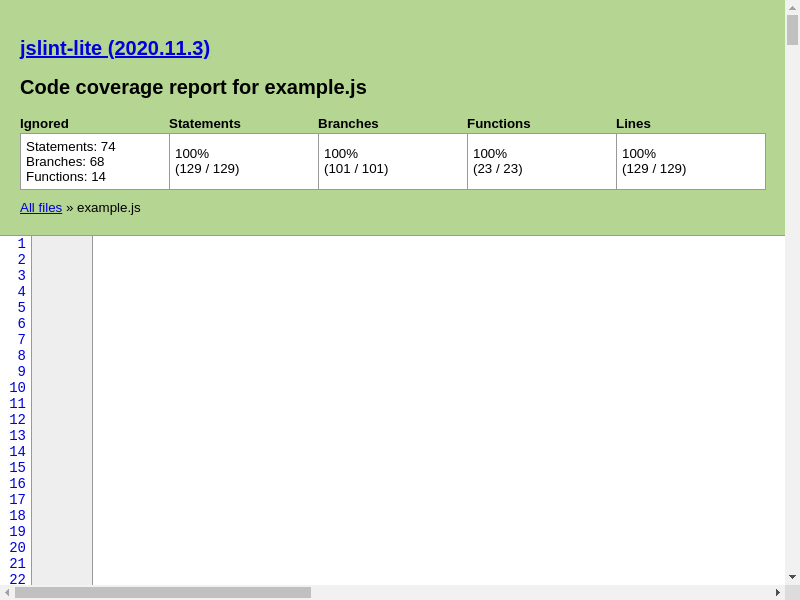Click the line 18 number

click(x=17, y=515)
